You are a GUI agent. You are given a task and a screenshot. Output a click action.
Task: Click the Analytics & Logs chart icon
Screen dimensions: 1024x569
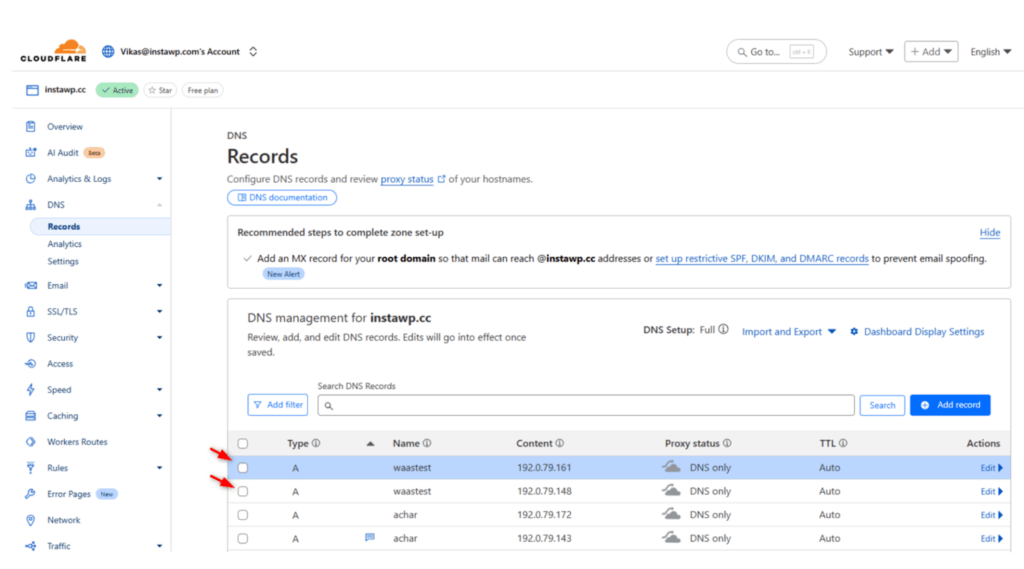31,178
